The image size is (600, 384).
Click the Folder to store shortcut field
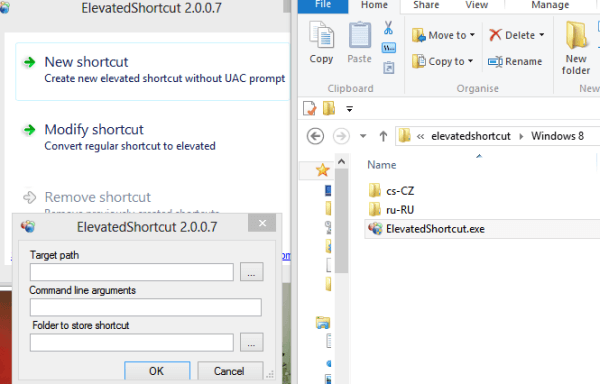tap(132, 342)
